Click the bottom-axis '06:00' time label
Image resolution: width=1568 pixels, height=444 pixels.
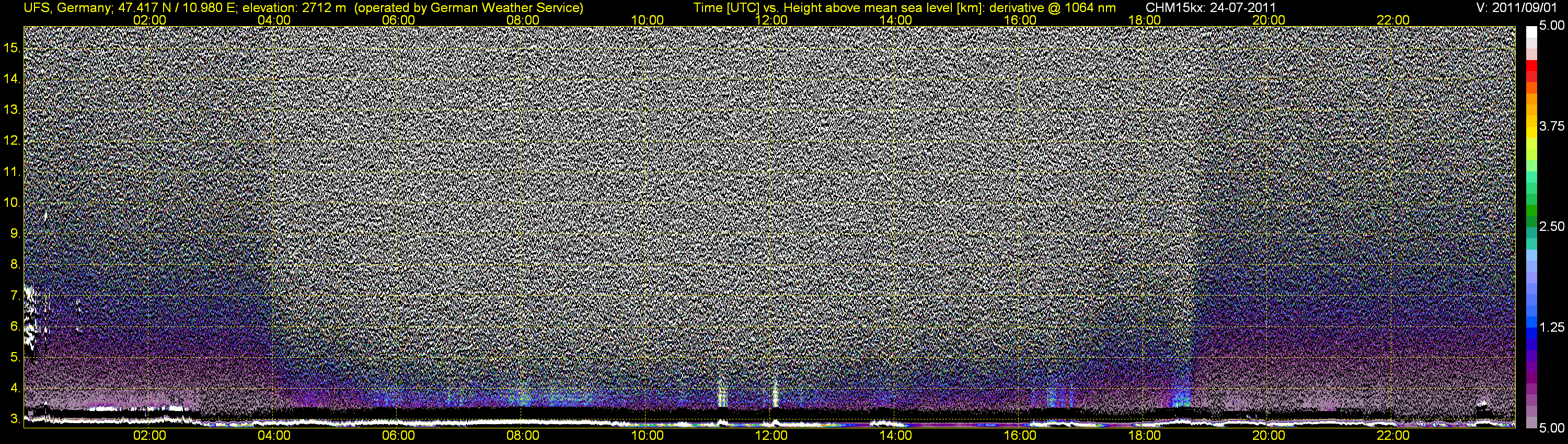tap(398, 436)
